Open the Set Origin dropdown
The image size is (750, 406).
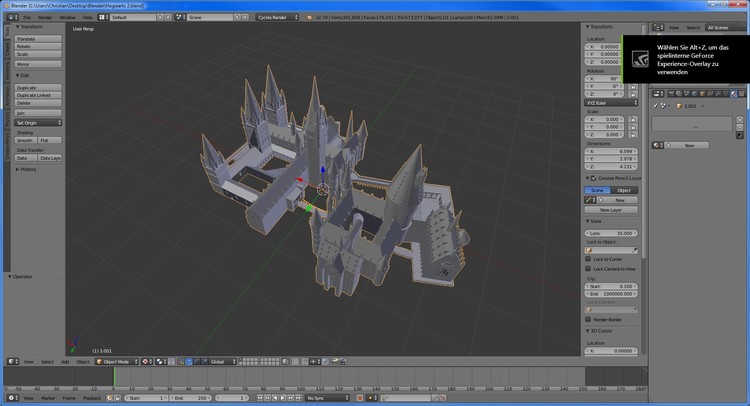click(x=38, y=123)
